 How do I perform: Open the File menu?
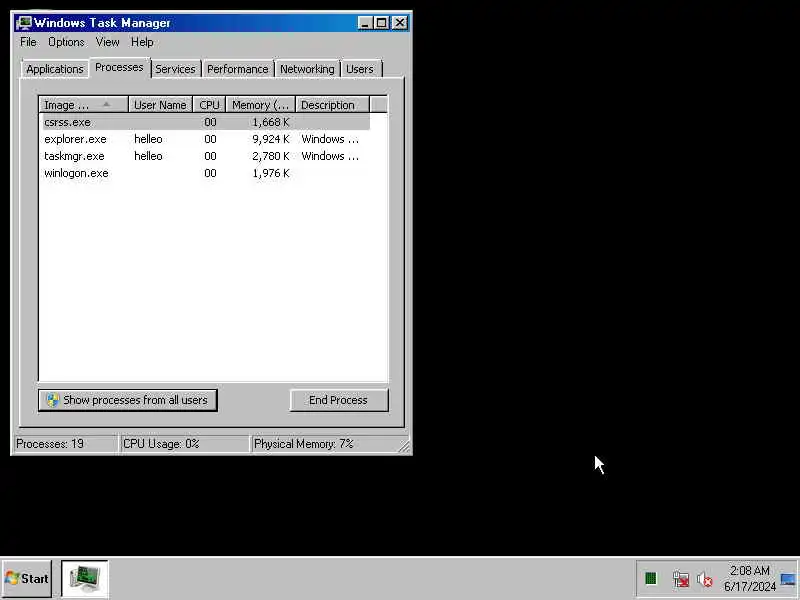[28, 42]
